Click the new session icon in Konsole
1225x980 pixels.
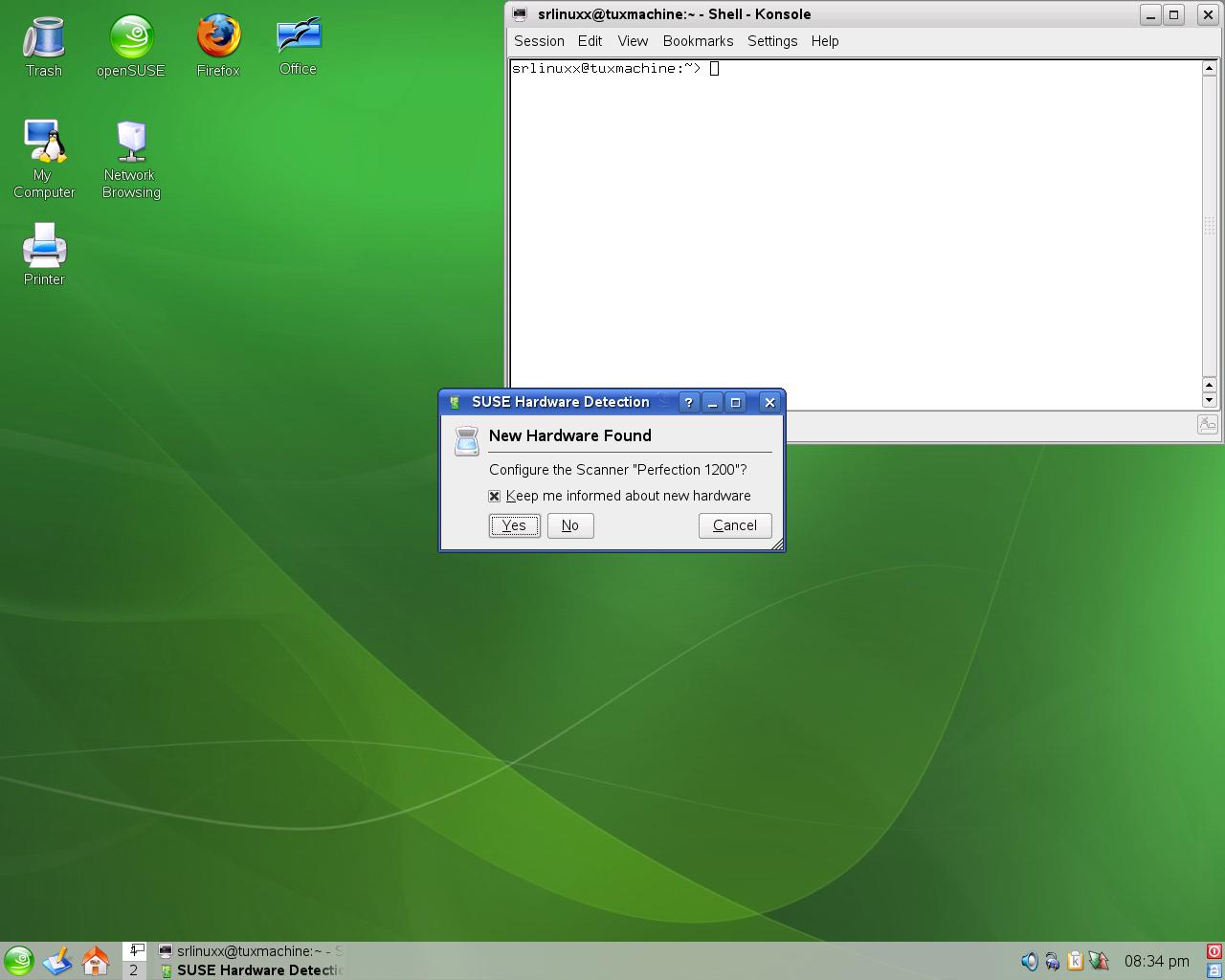click(1208, 425)
